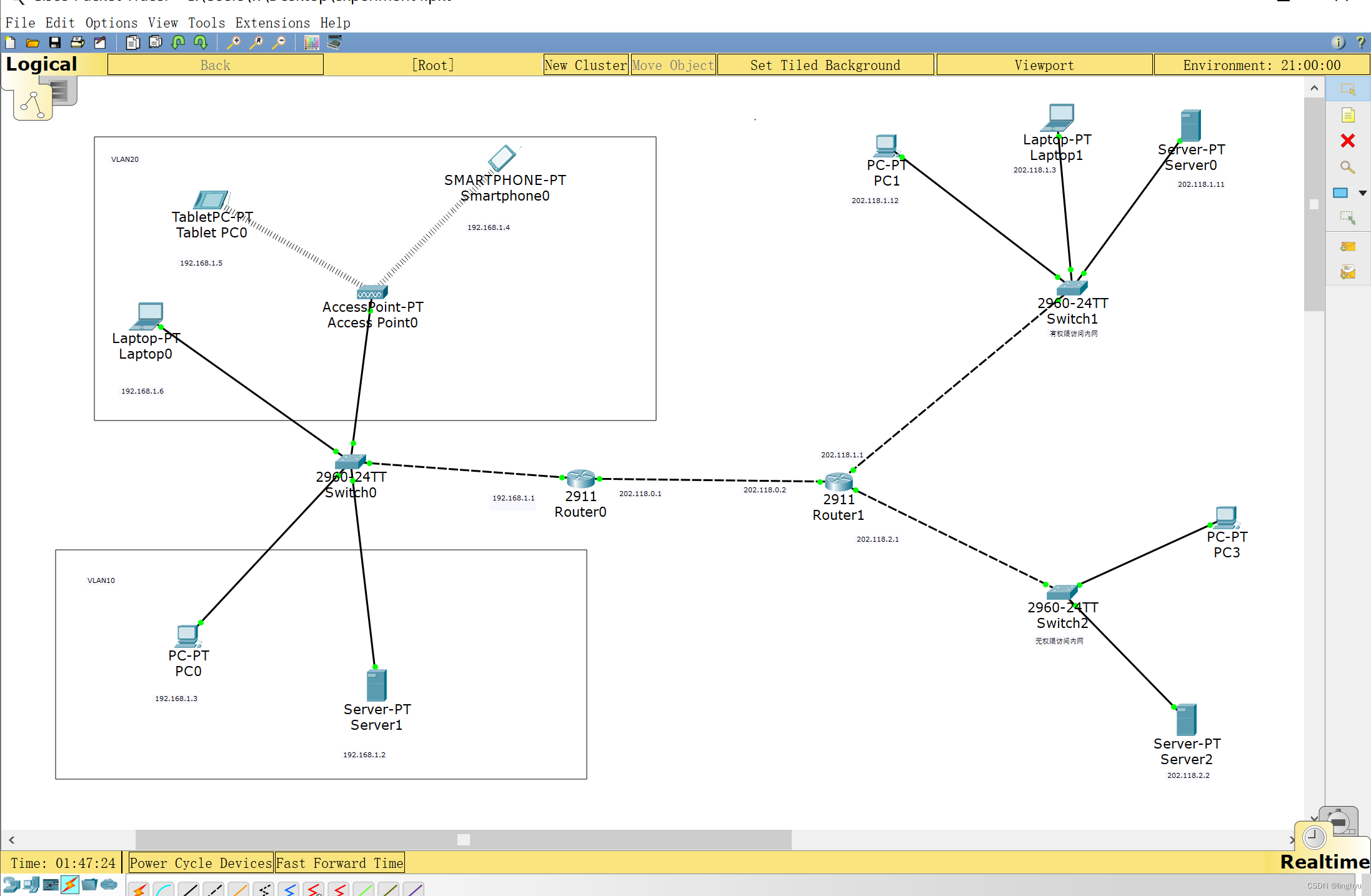1371x896 pixels.
Task: Select the red X Delete tool
Action: [1347, 141]
